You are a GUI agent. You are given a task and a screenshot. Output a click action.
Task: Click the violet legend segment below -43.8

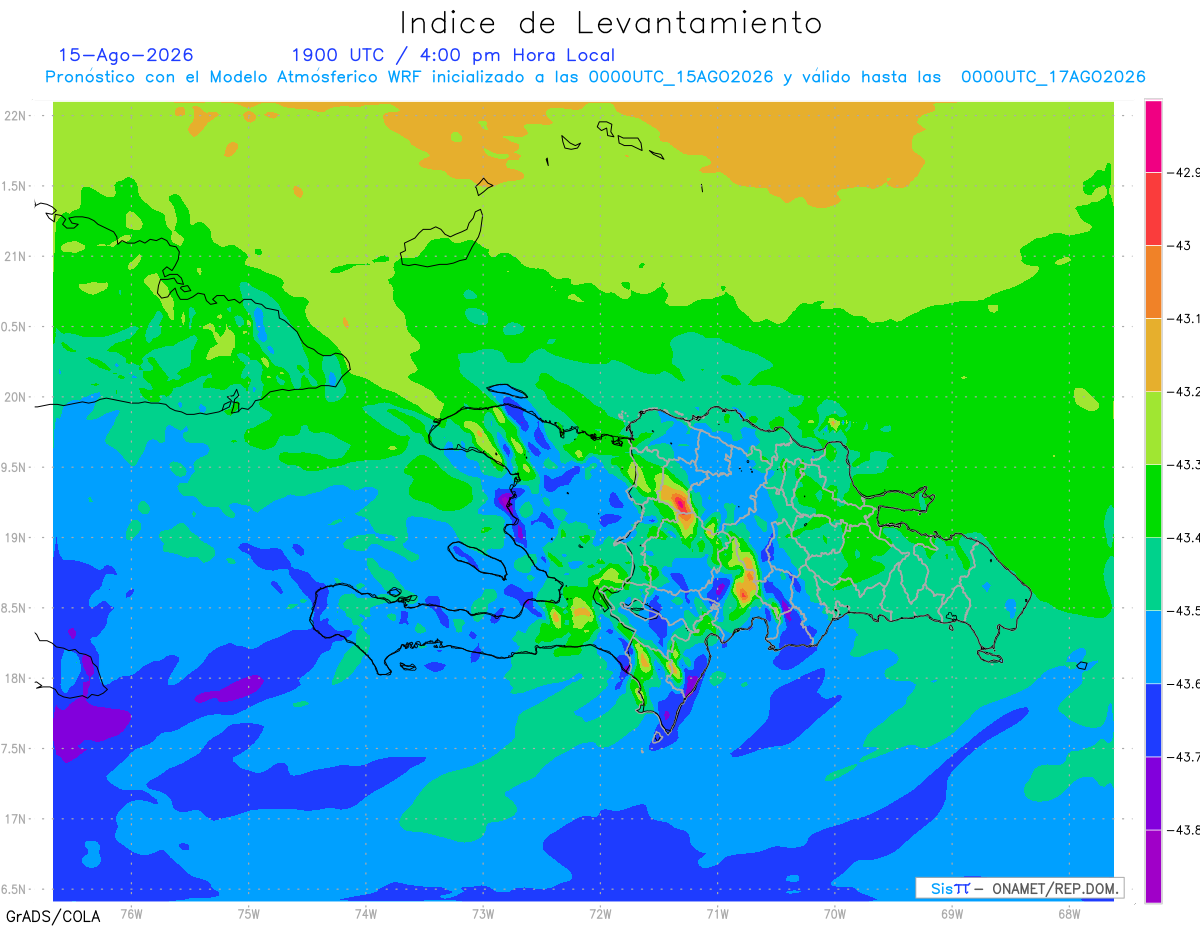coord(1153,866)
